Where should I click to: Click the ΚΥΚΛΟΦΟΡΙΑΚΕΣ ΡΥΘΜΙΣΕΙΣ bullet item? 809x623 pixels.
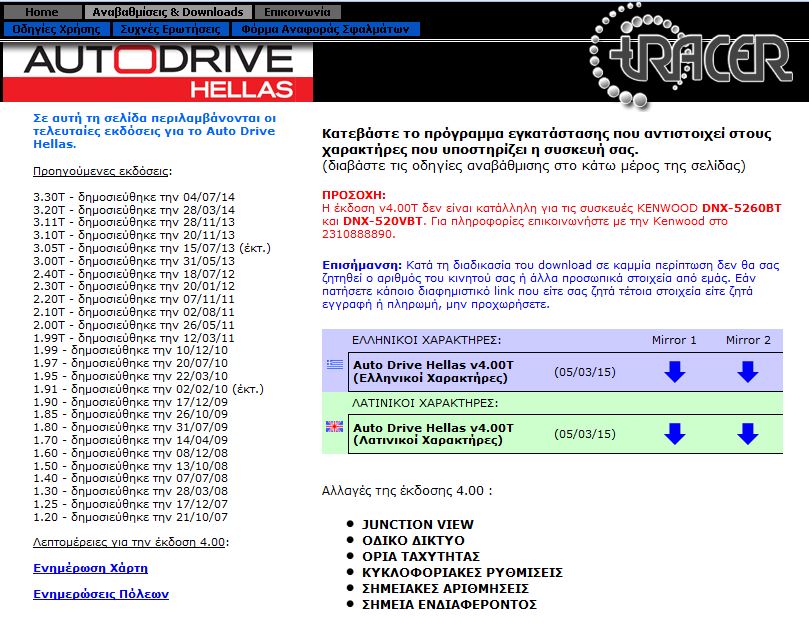[x=462, y=572]
